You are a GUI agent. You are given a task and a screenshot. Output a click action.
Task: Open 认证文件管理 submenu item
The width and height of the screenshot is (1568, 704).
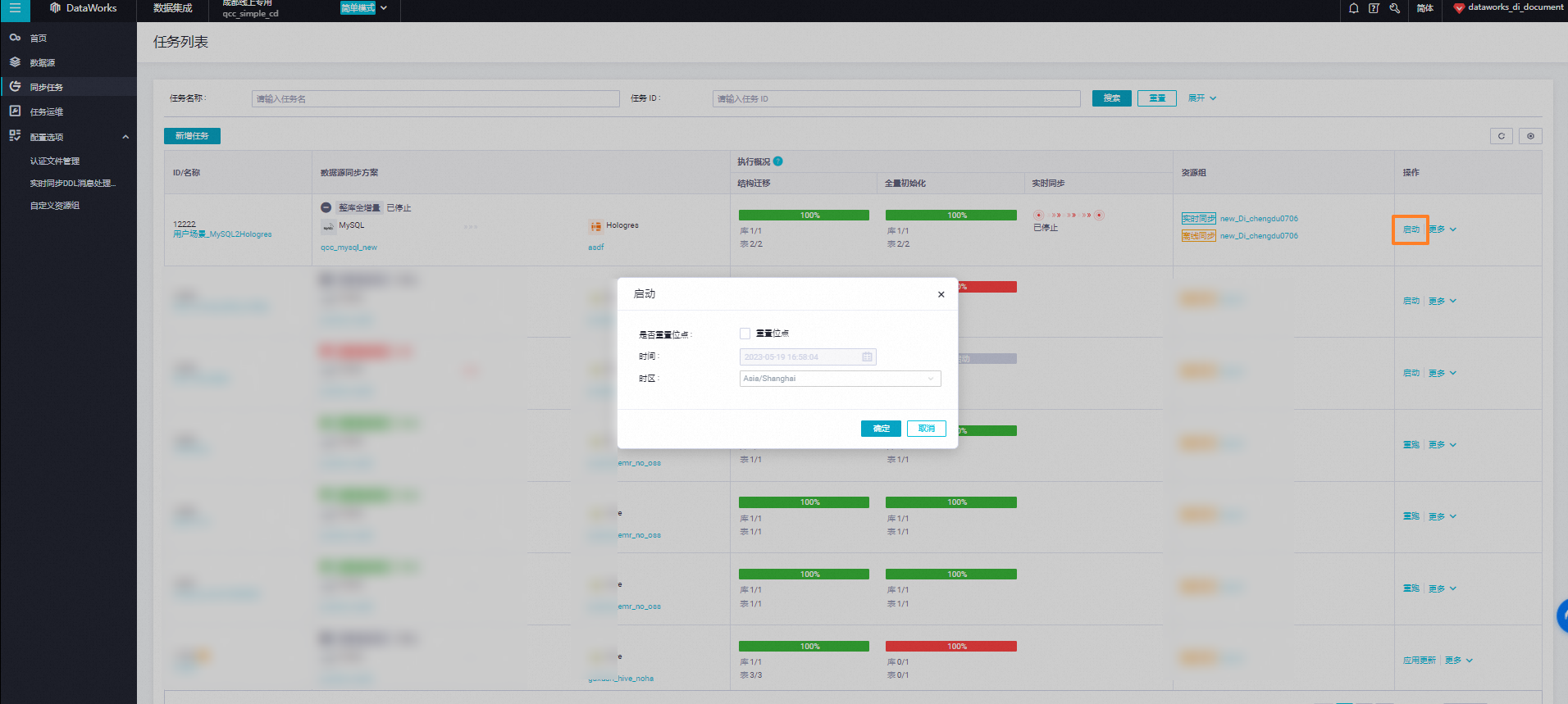[55, 161]
